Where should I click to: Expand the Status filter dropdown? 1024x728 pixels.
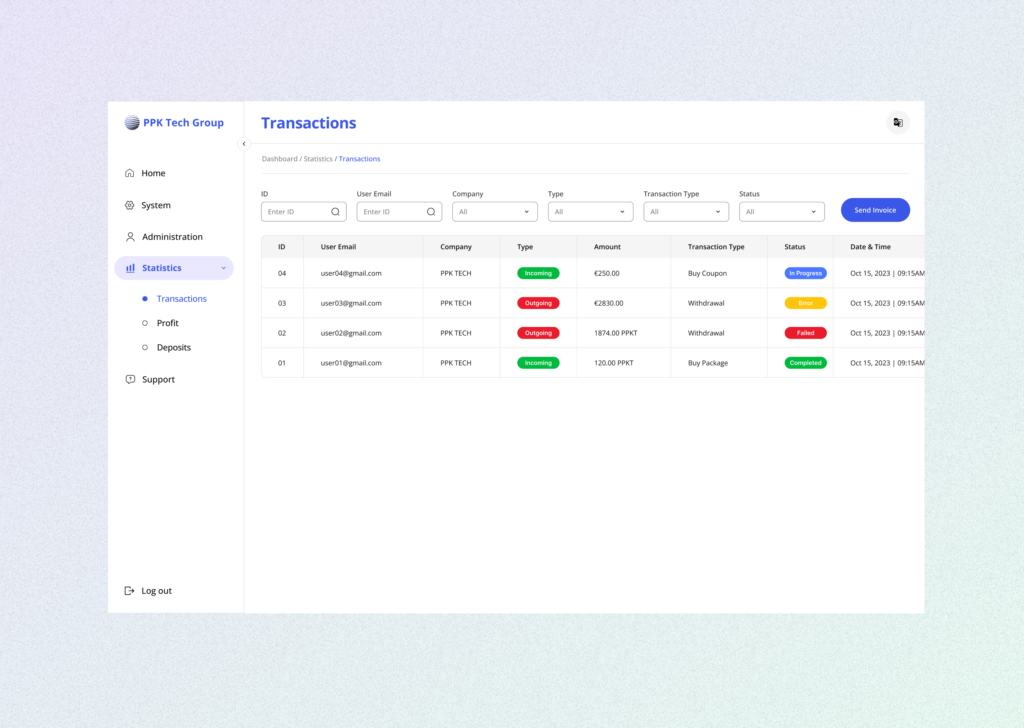(x=781, y=212)
